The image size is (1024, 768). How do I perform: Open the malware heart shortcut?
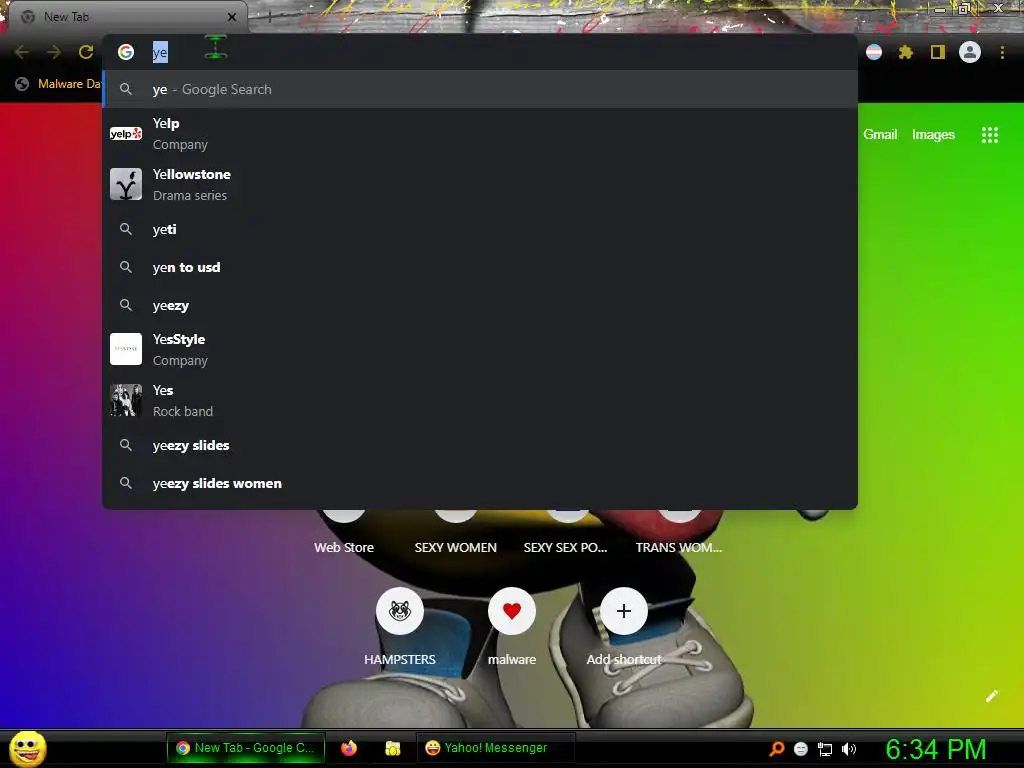point(512,611)
